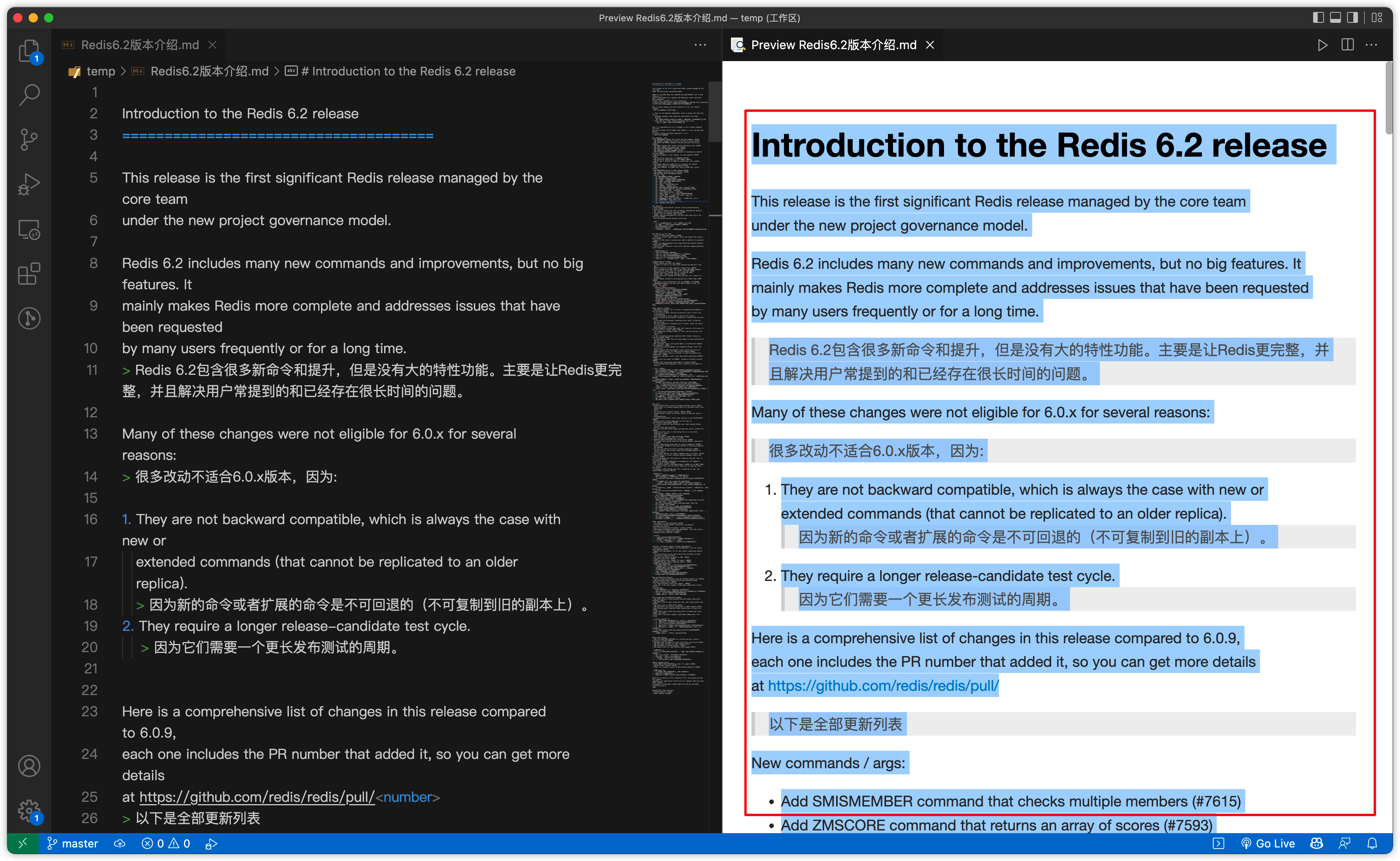Start Go Live server
Image resolution: width=1400 pixels, height=861 pixels.
pos(1268,843)
